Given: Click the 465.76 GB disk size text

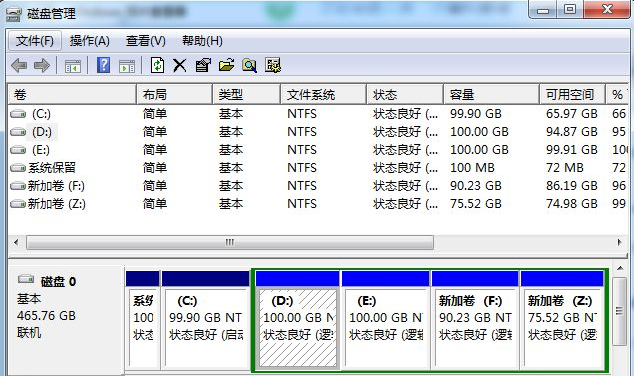Looking at the screenshot, I should [46, 316].
